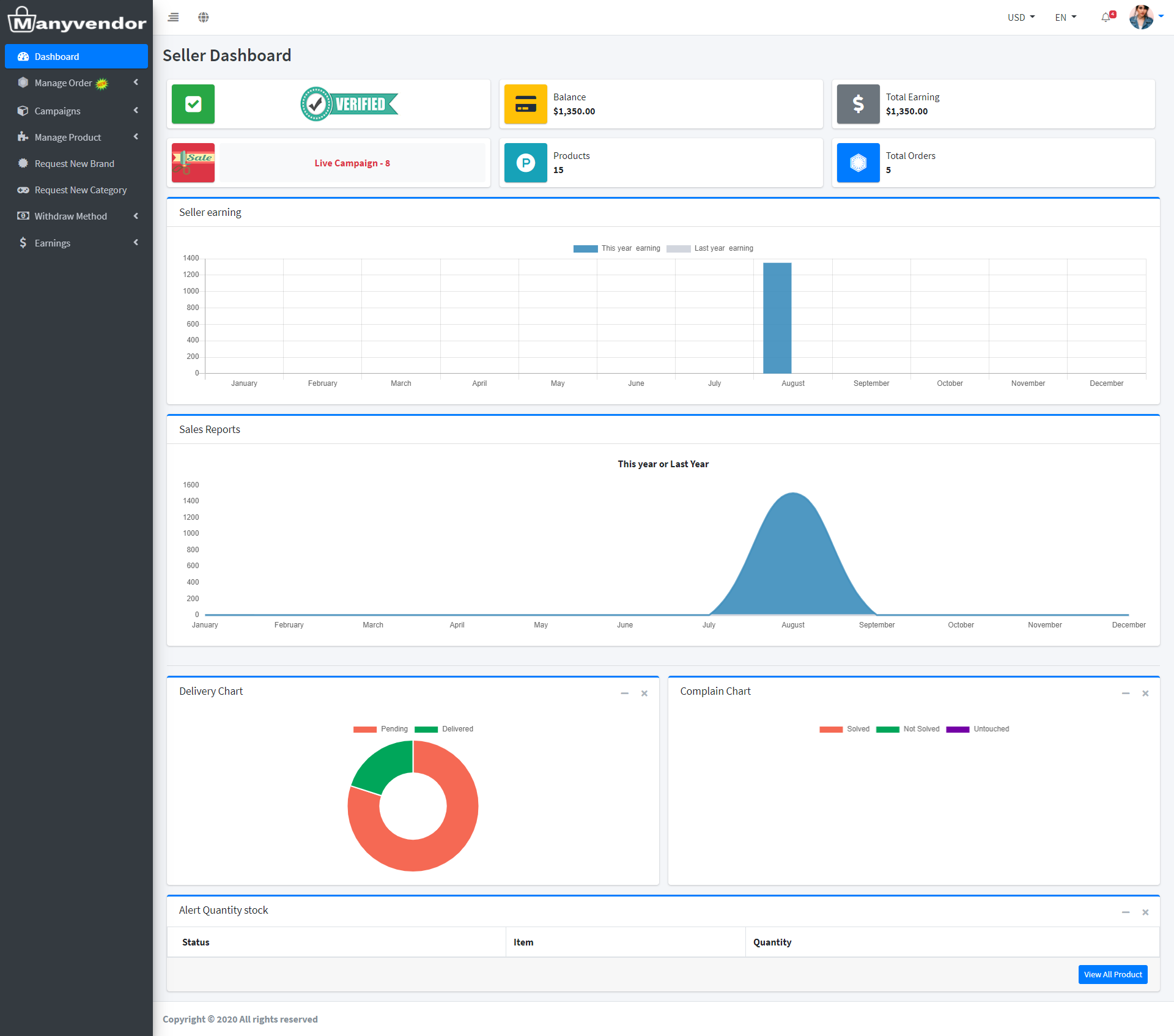Click the Request New Brand badge icon
This screenshot has width=1174, height=1036.
[23, 163]
